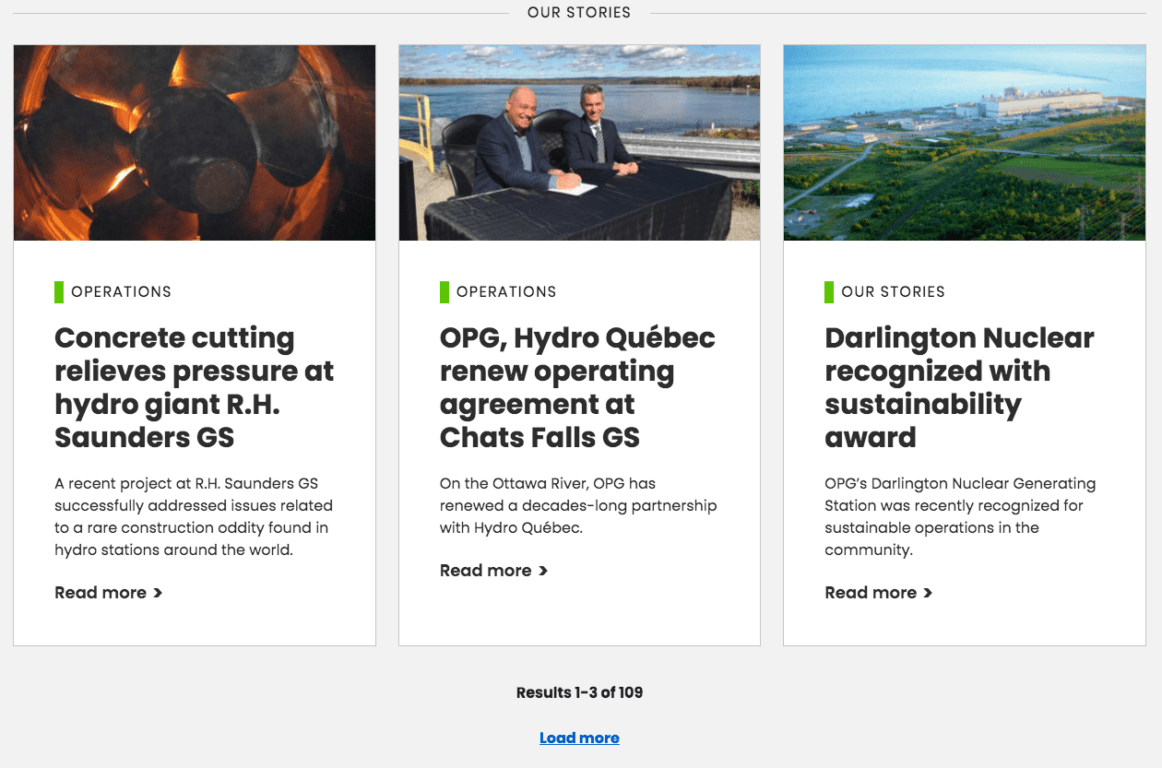This screenshot has height=768, width=1162.
Task: Open the signing photo for Chats Falls story
Action: click(x=580, y=142)
